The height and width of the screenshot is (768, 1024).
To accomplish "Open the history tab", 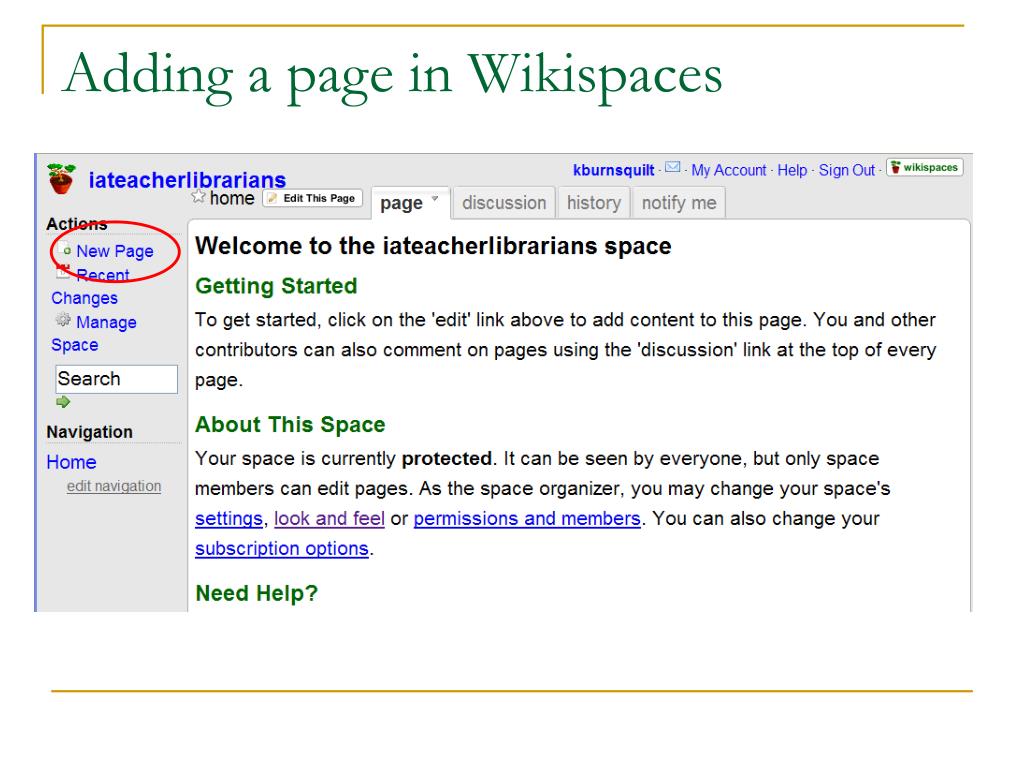I will (x=594, y=202).
